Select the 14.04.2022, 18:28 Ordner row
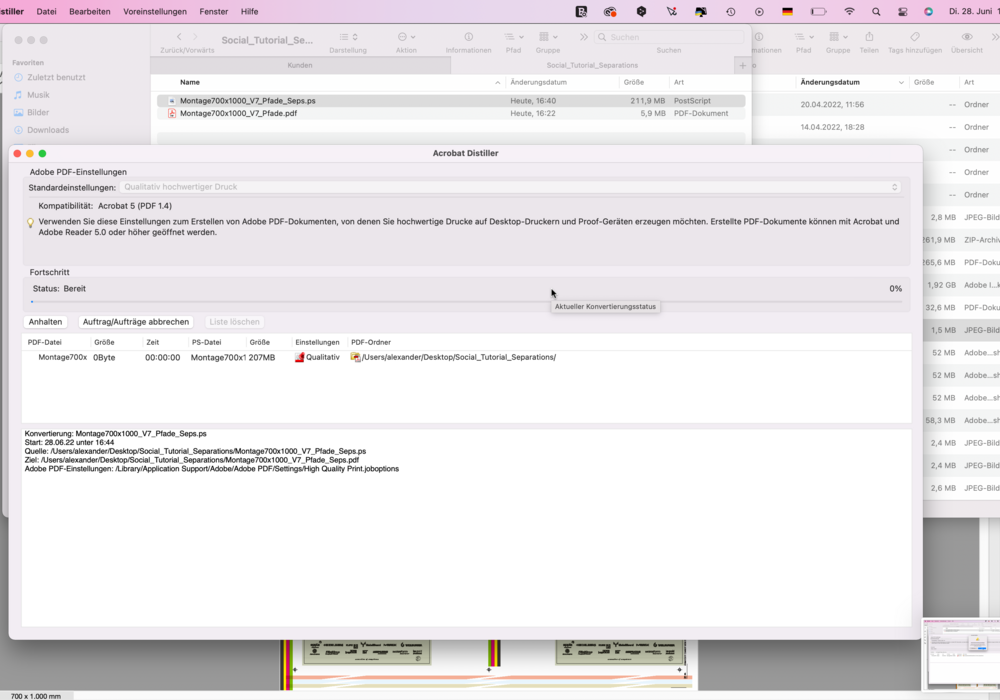Screen dimensions: 1000x700 [x=876, y=127]
